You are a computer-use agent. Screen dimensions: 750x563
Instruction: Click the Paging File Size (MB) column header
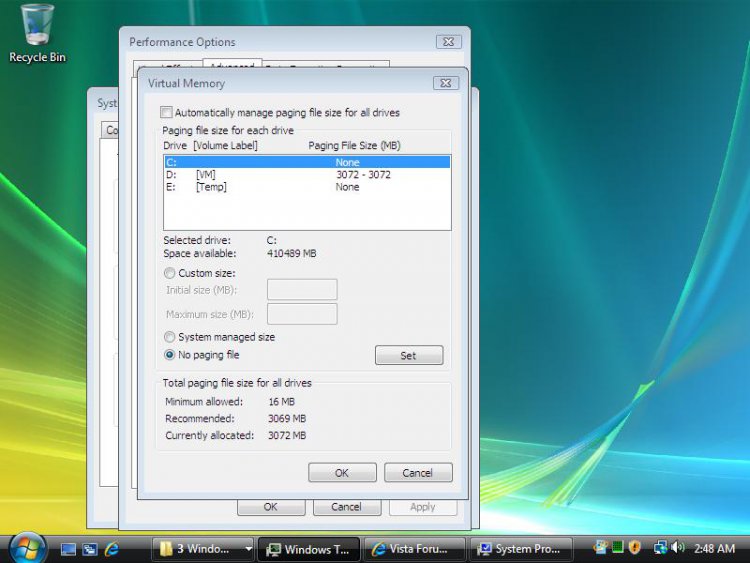tap(354, 145)
